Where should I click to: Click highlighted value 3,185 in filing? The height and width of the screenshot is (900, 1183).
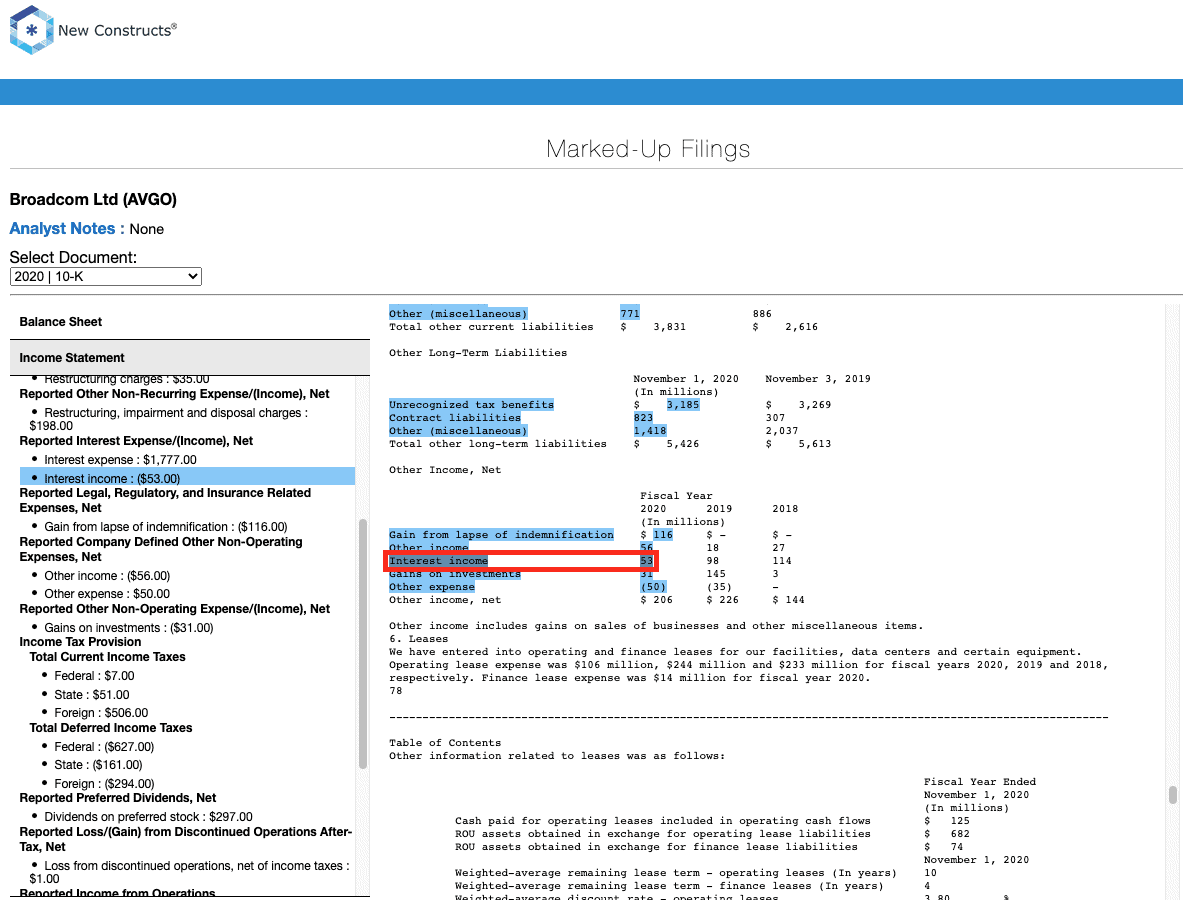click(x=683, y=405)
